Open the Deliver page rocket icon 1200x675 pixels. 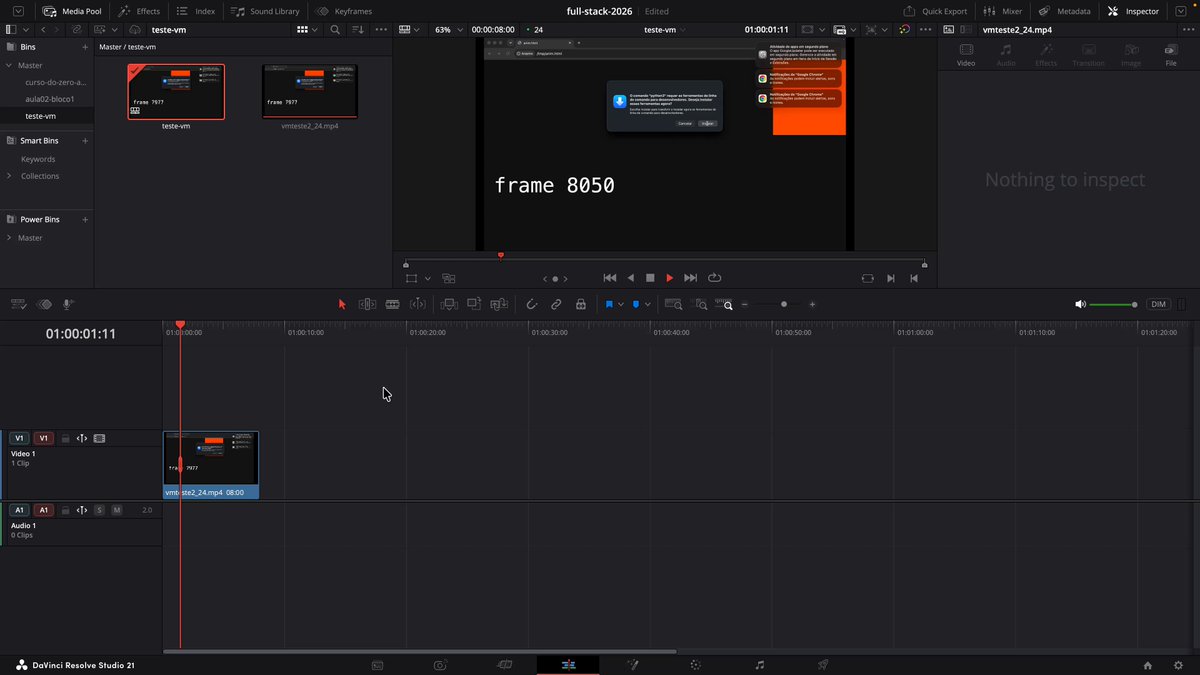(823, 665)
